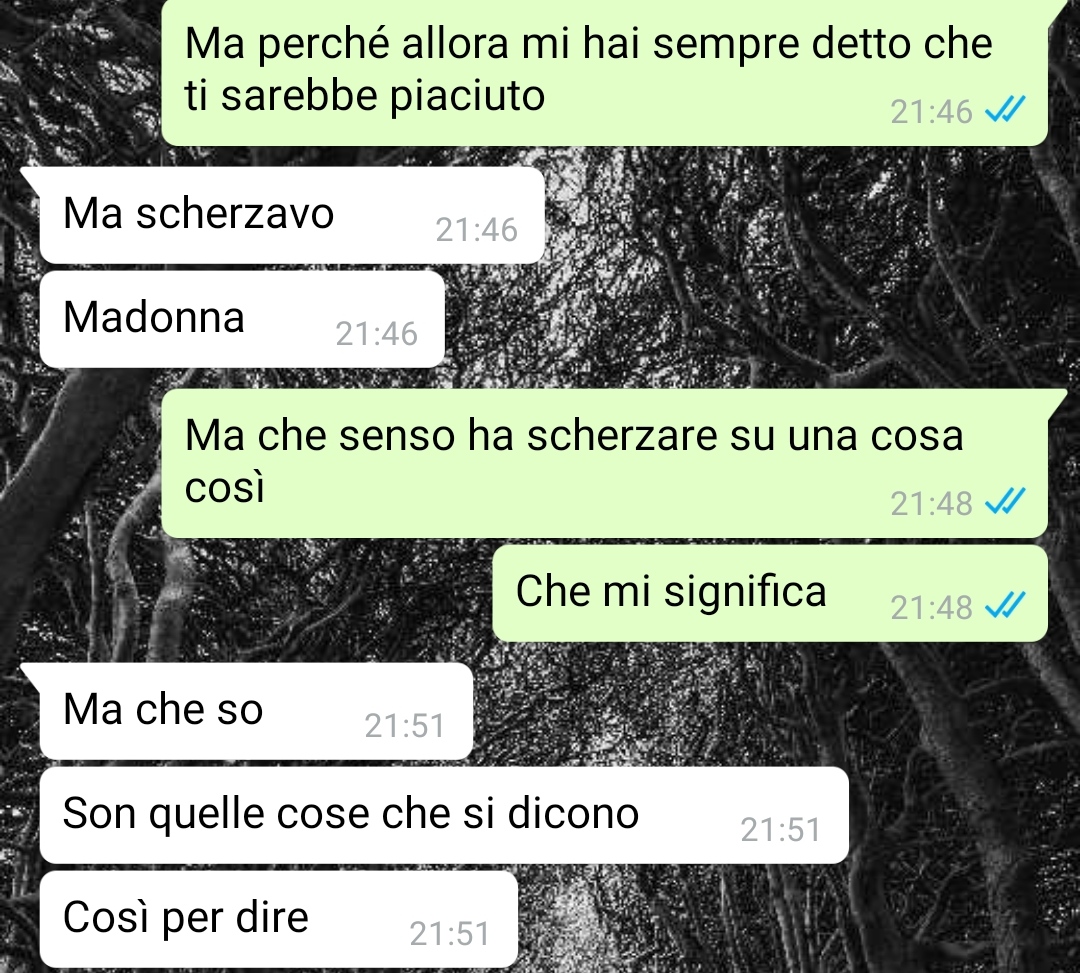
Task: Select 'Son quelle cose che si dicono' message
Action: pos(444,815)
